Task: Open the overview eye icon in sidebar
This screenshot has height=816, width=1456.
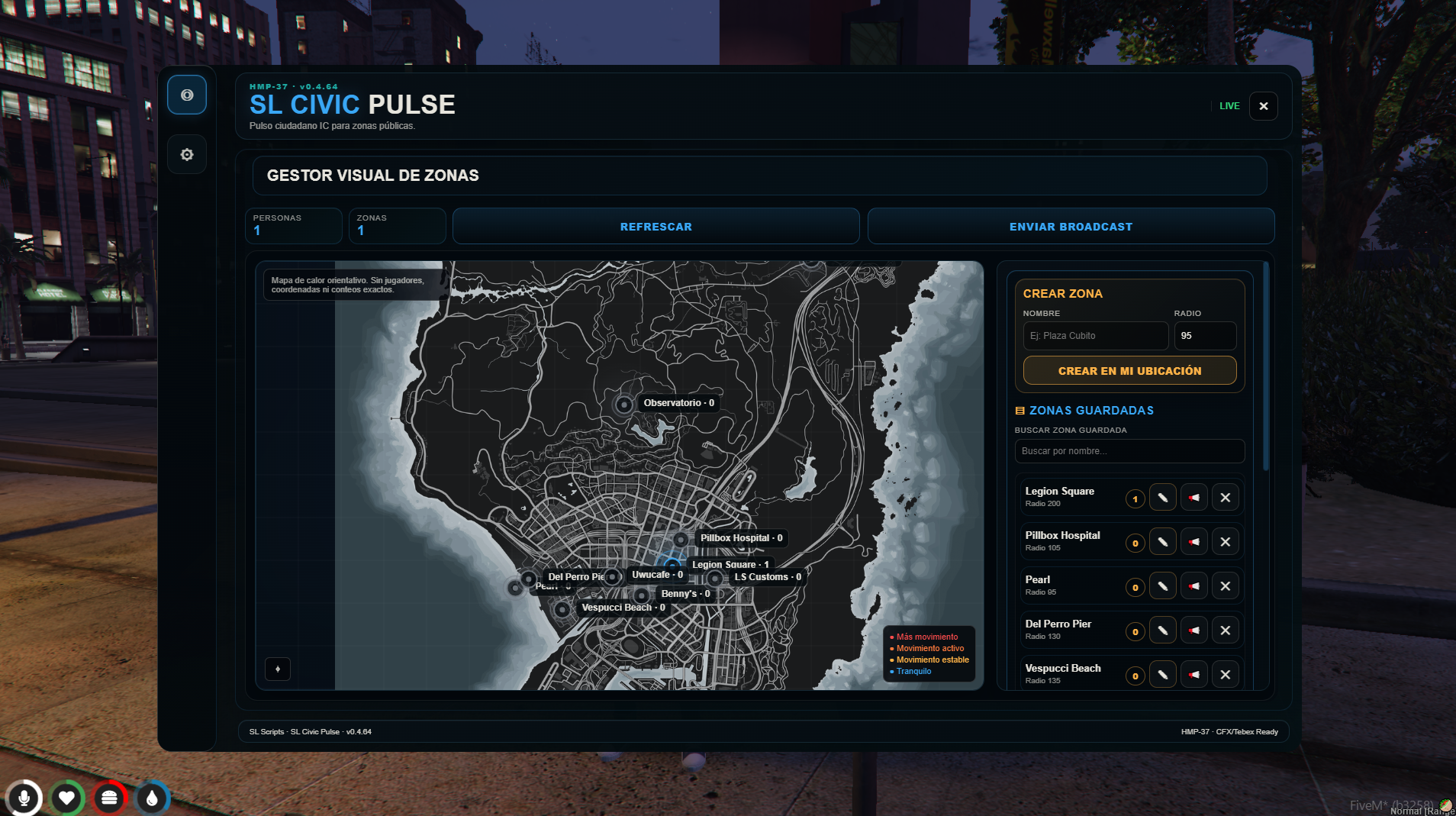Action: coord(187,95)
